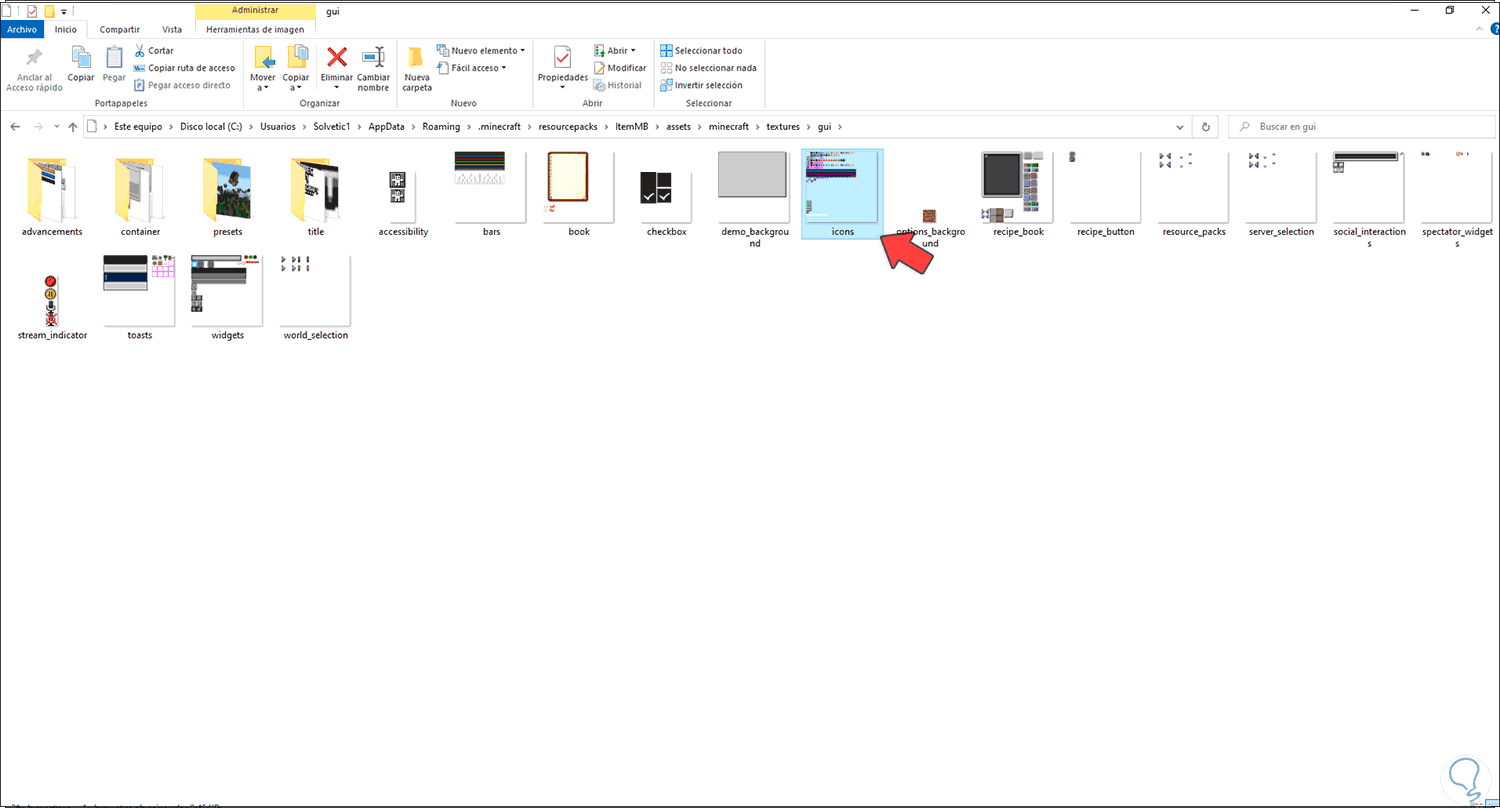Go back with the left navigation arrow
1500x808 pixels.
(x=15, y=127)
